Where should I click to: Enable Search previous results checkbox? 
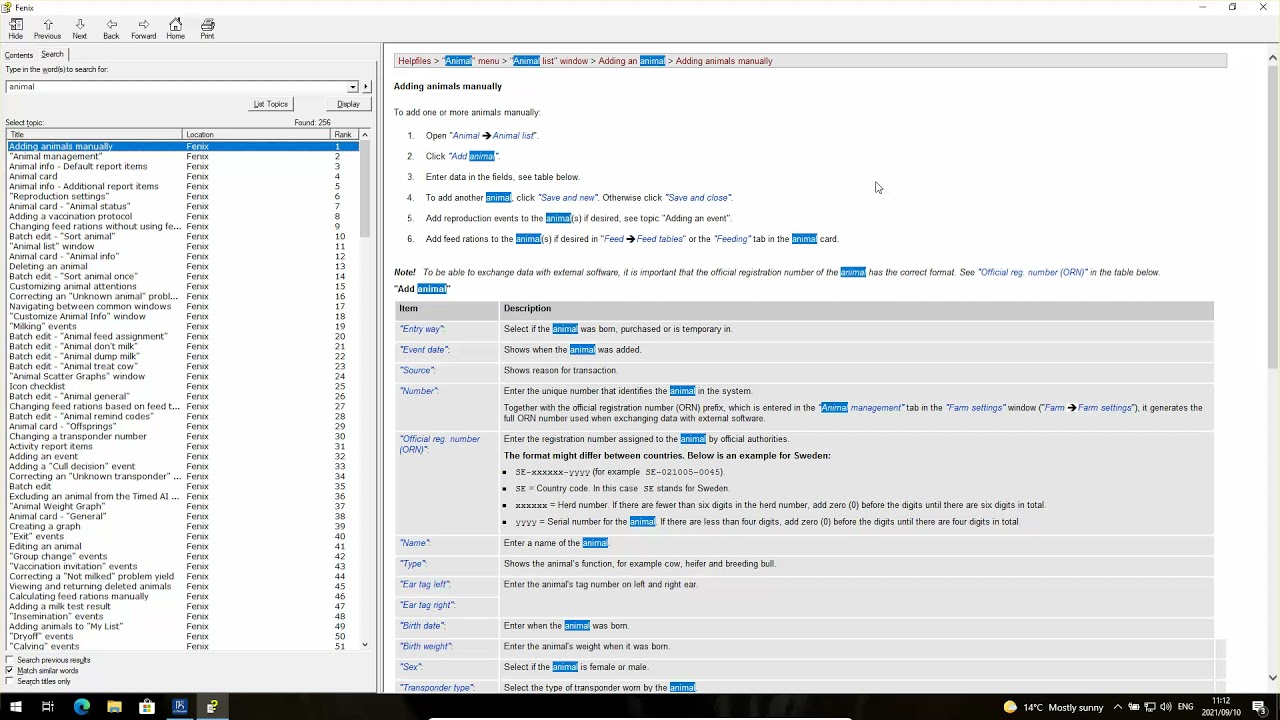tap(9, 660)
